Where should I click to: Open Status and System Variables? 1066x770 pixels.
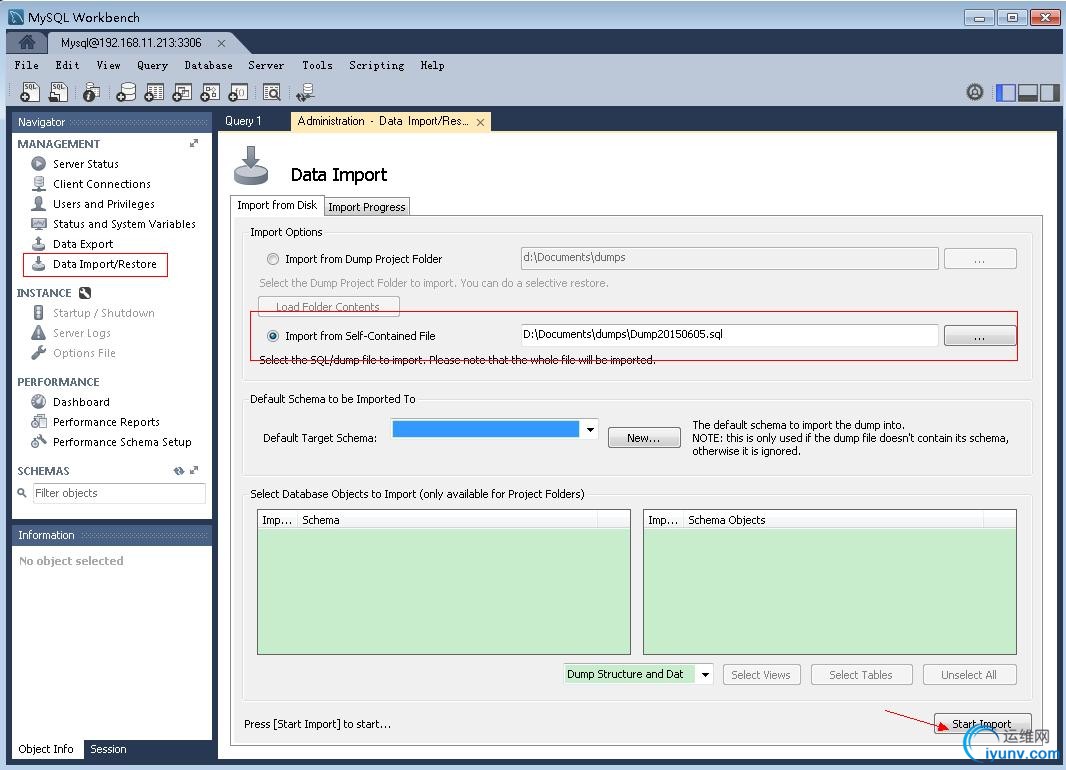tap(124, 224)
